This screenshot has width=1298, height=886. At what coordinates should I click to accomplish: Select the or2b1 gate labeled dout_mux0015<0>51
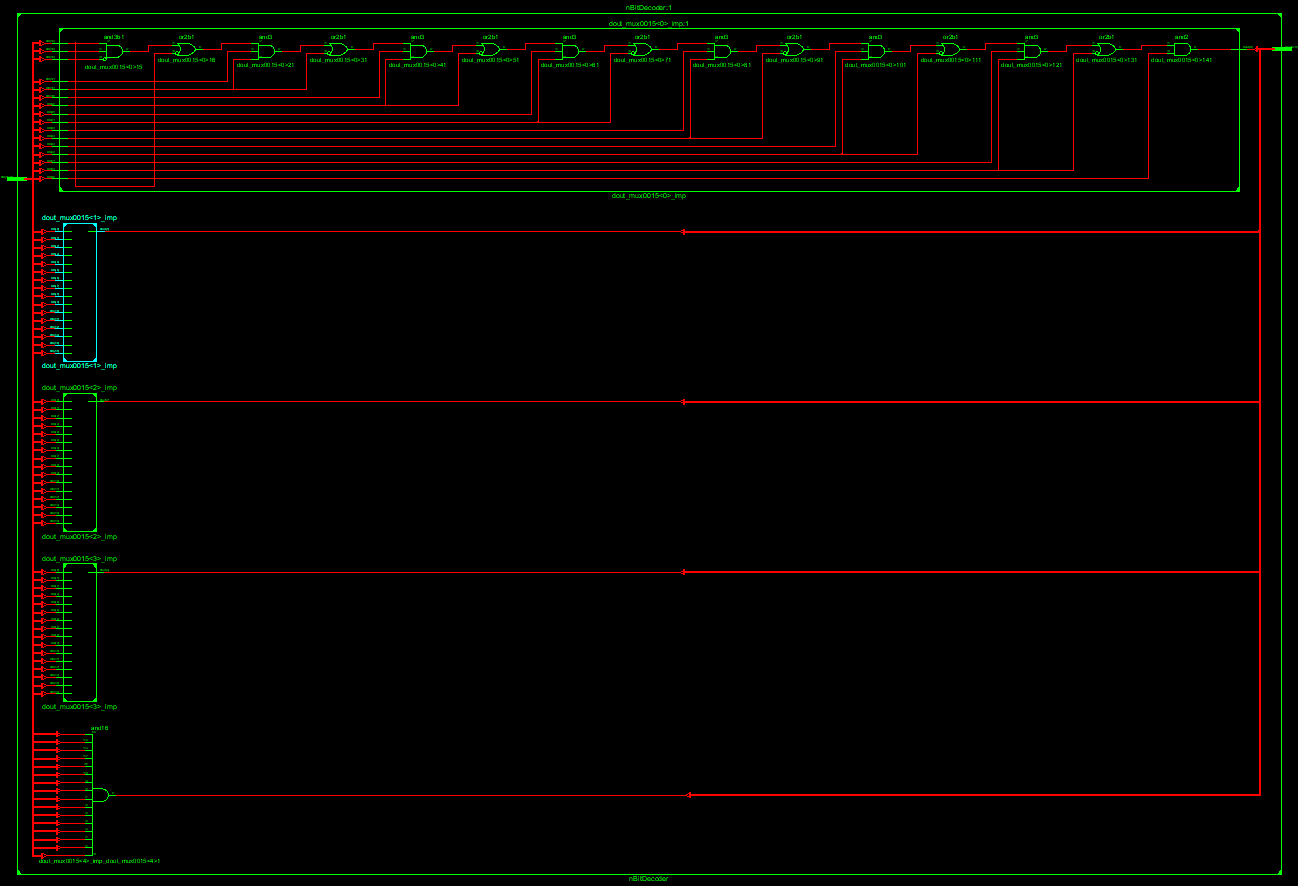(x=491, y=49)
